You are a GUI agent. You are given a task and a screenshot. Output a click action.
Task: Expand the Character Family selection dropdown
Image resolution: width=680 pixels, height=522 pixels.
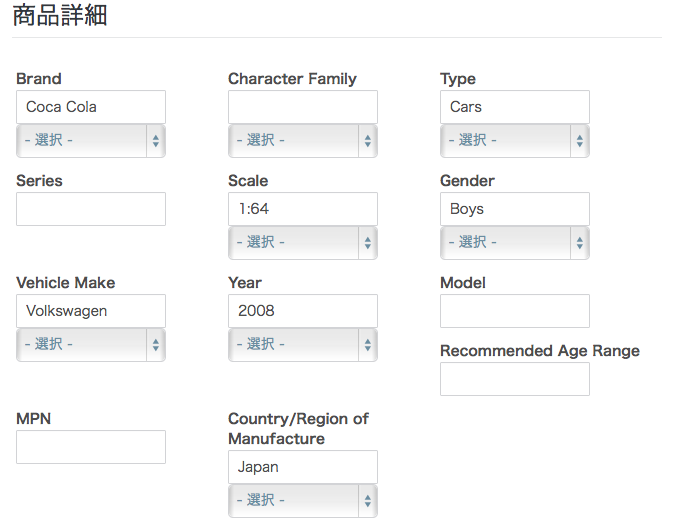pos(303,141)
